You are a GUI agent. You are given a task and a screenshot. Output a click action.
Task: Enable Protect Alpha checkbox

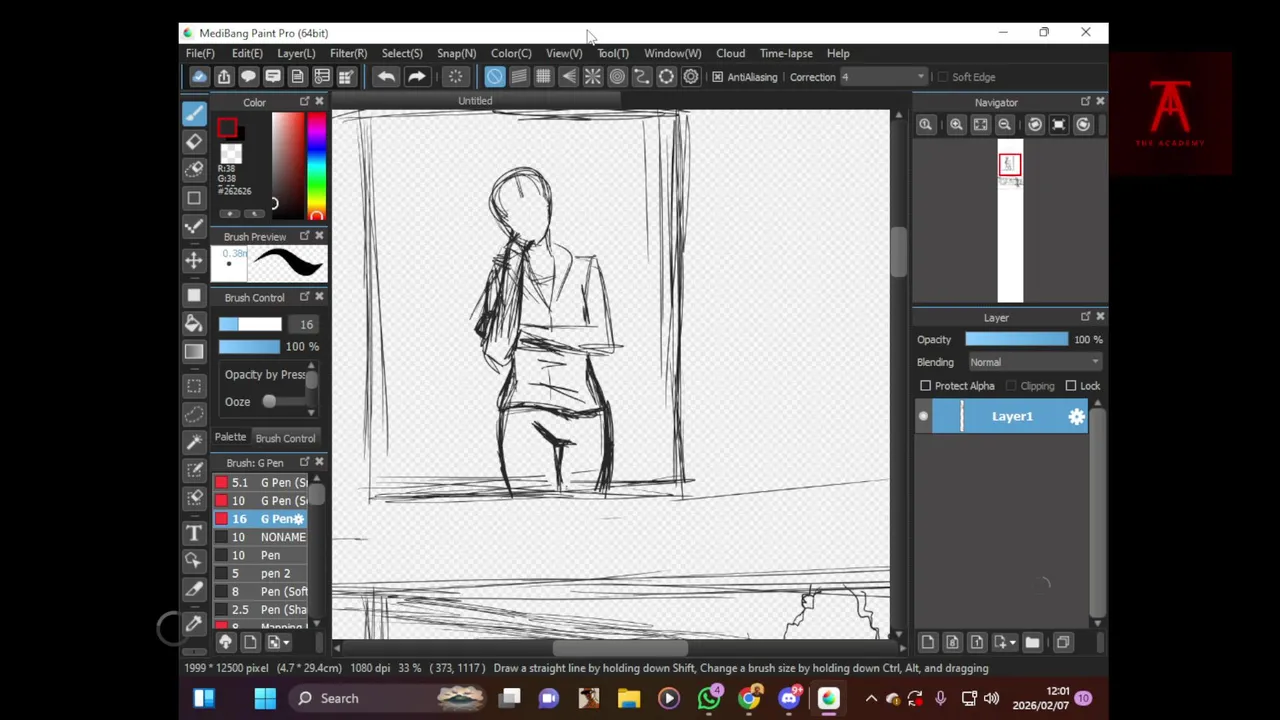[x=925, y=386]
